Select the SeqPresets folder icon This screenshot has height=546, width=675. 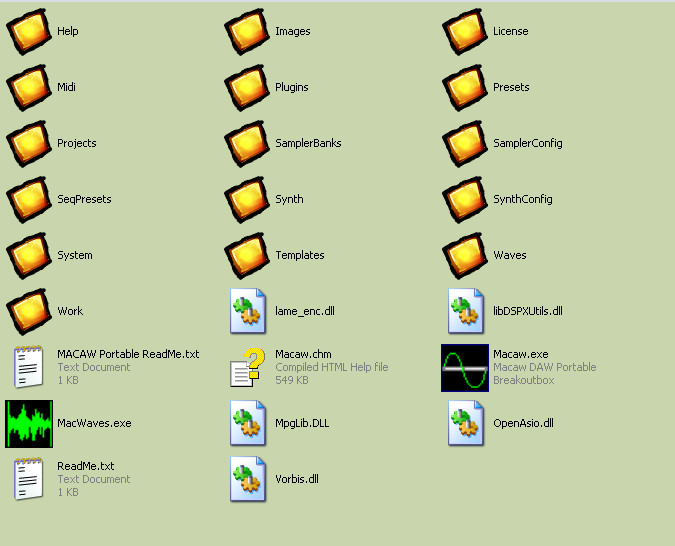point(29,199)
